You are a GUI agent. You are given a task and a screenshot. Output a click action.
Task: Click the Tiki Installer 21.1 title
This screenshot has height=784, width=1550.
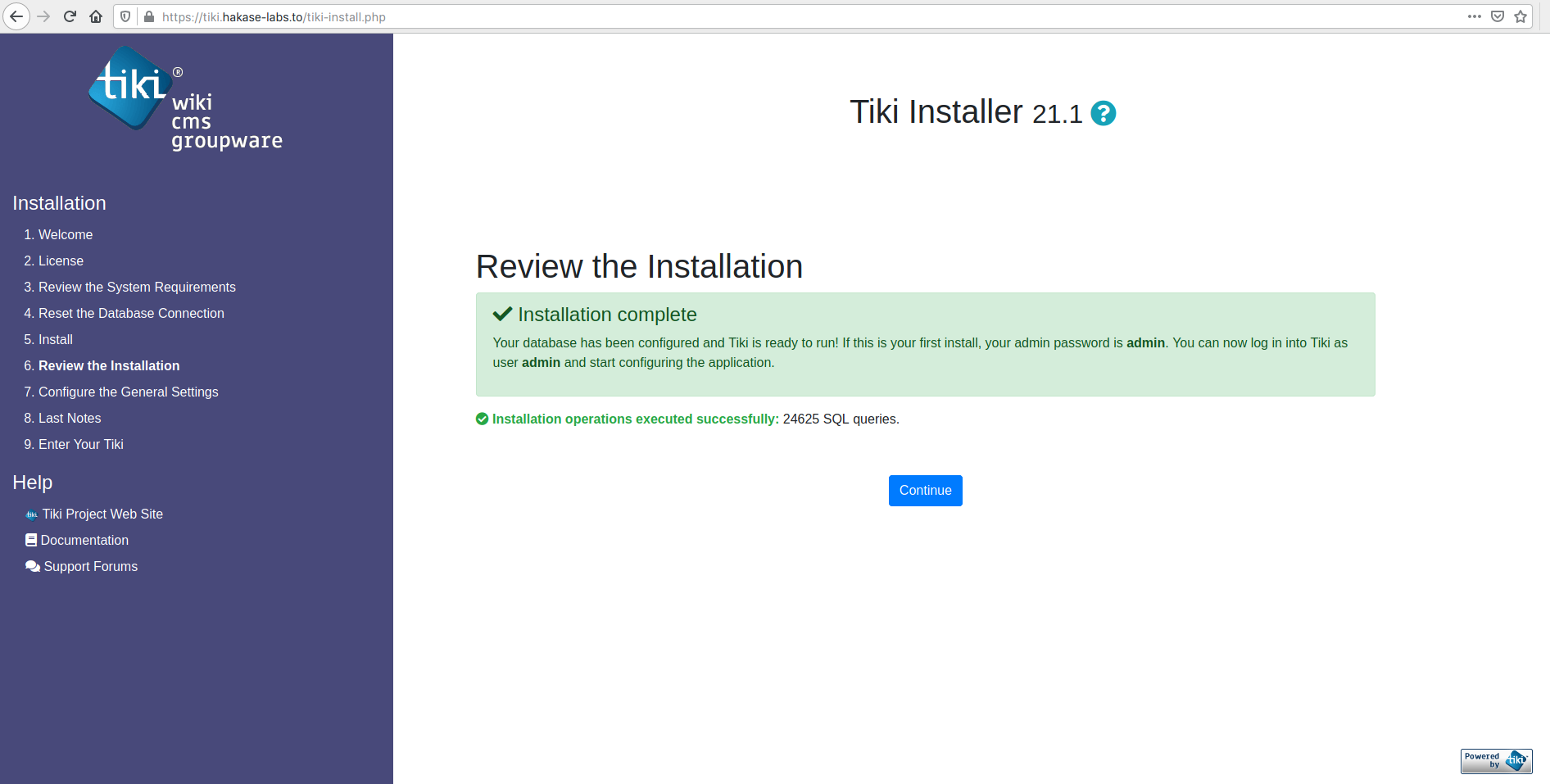[x=966, y=112]
